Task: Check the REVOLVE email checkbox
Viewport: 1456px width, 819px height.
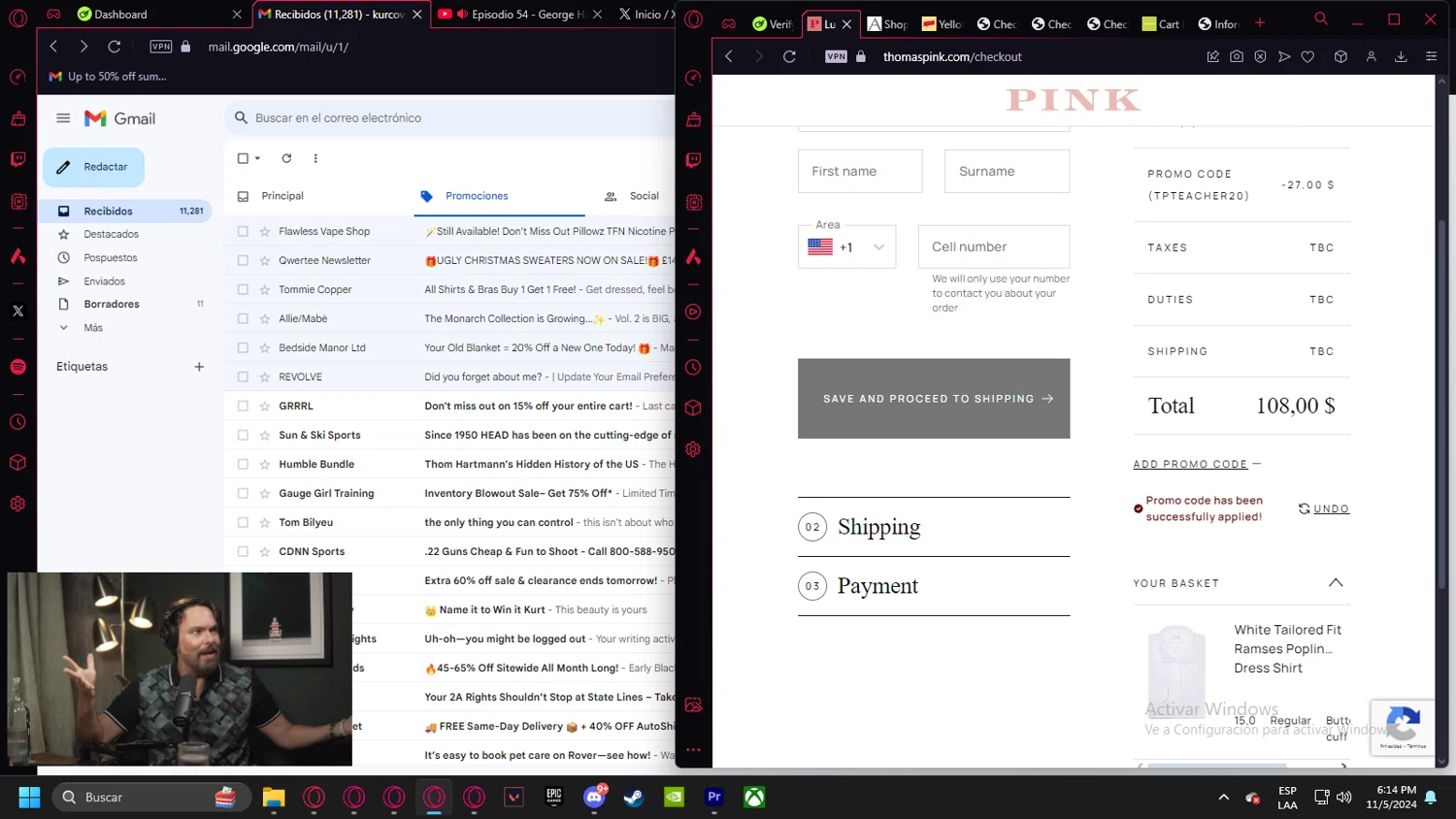Action: (243, 377)
